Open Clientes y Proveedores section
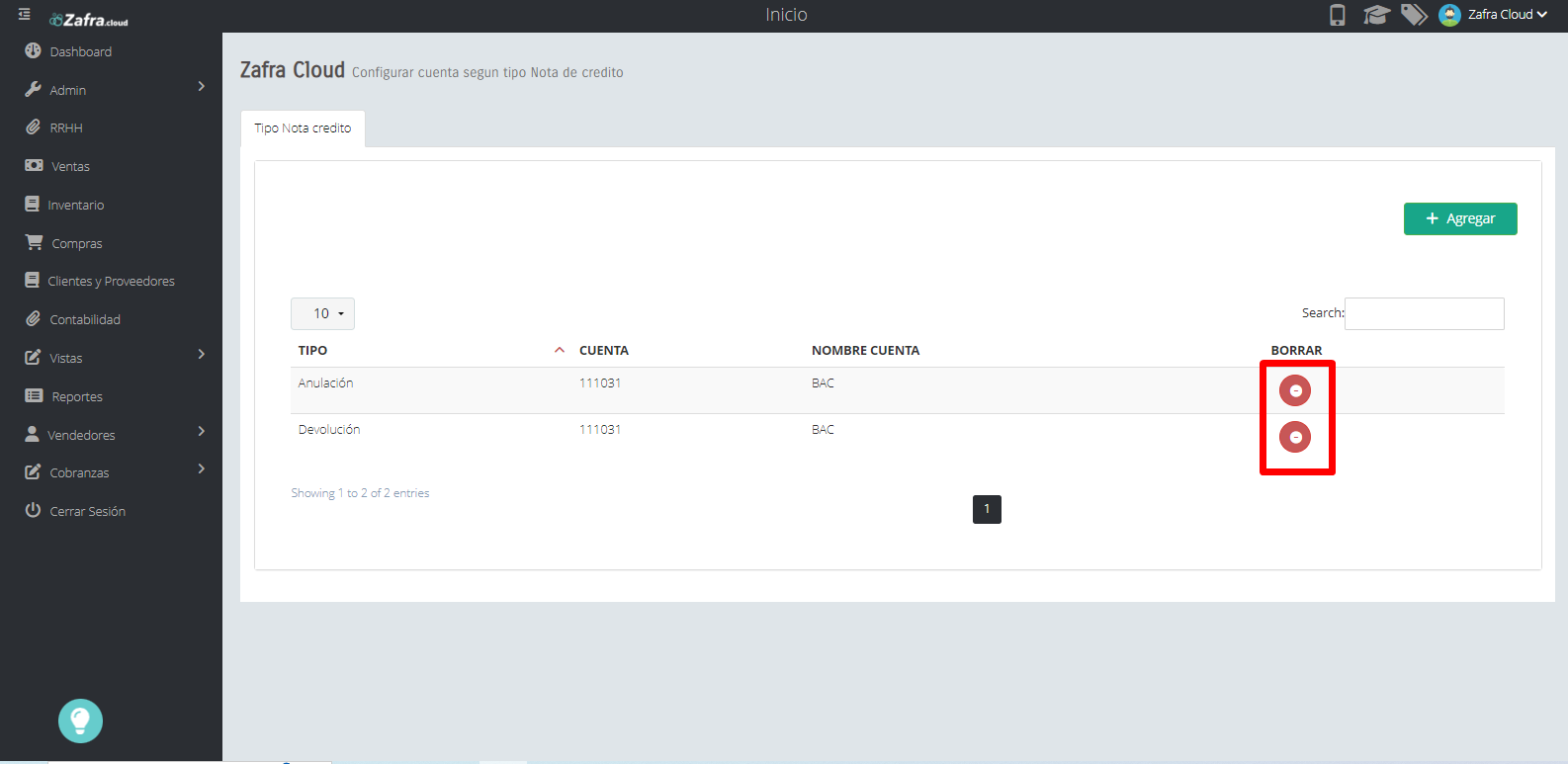The image size is (1568, 764). pyautogui.click(x=111, y=281)
